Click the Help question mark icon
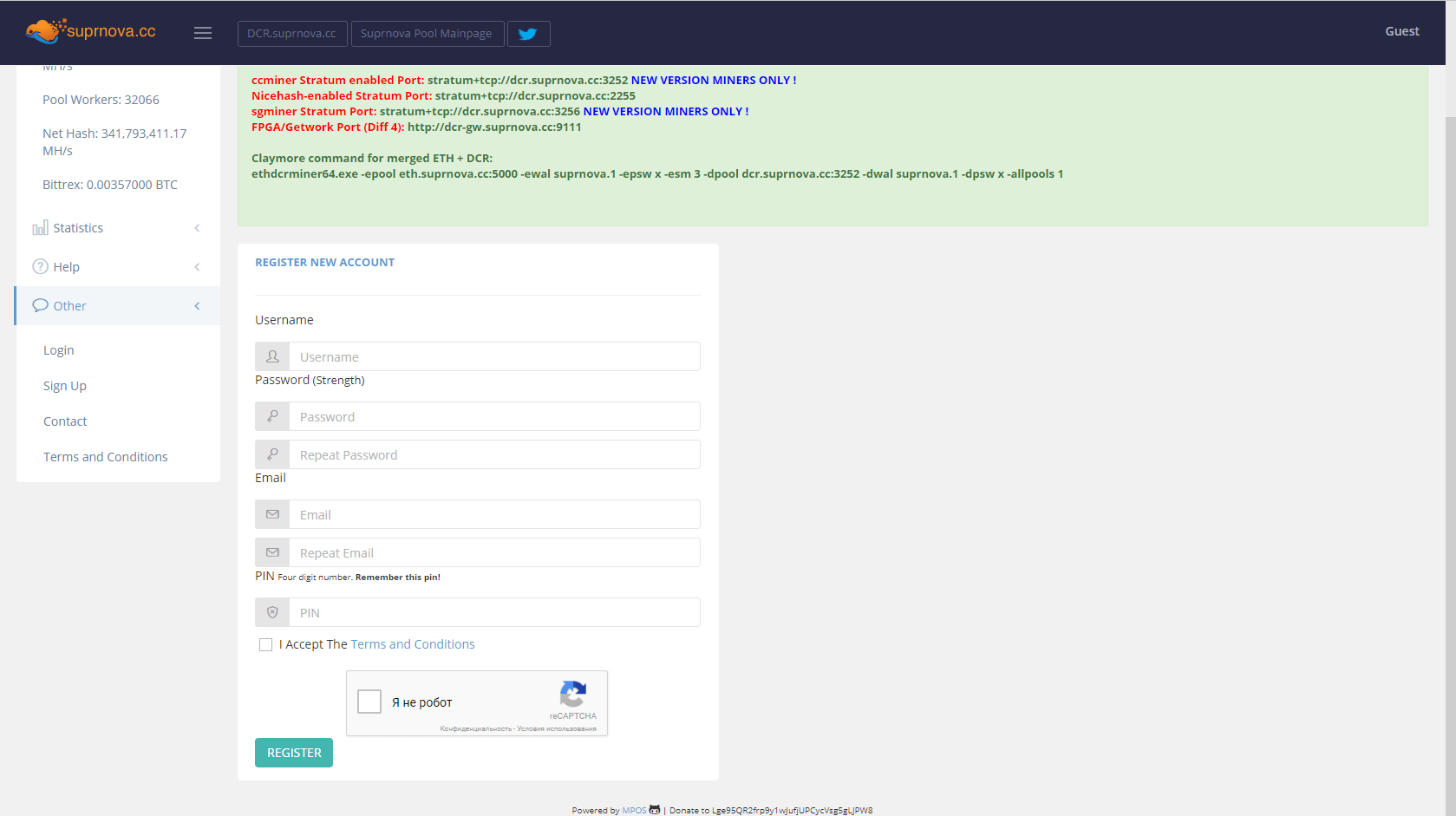 click(x=40, y=267)
